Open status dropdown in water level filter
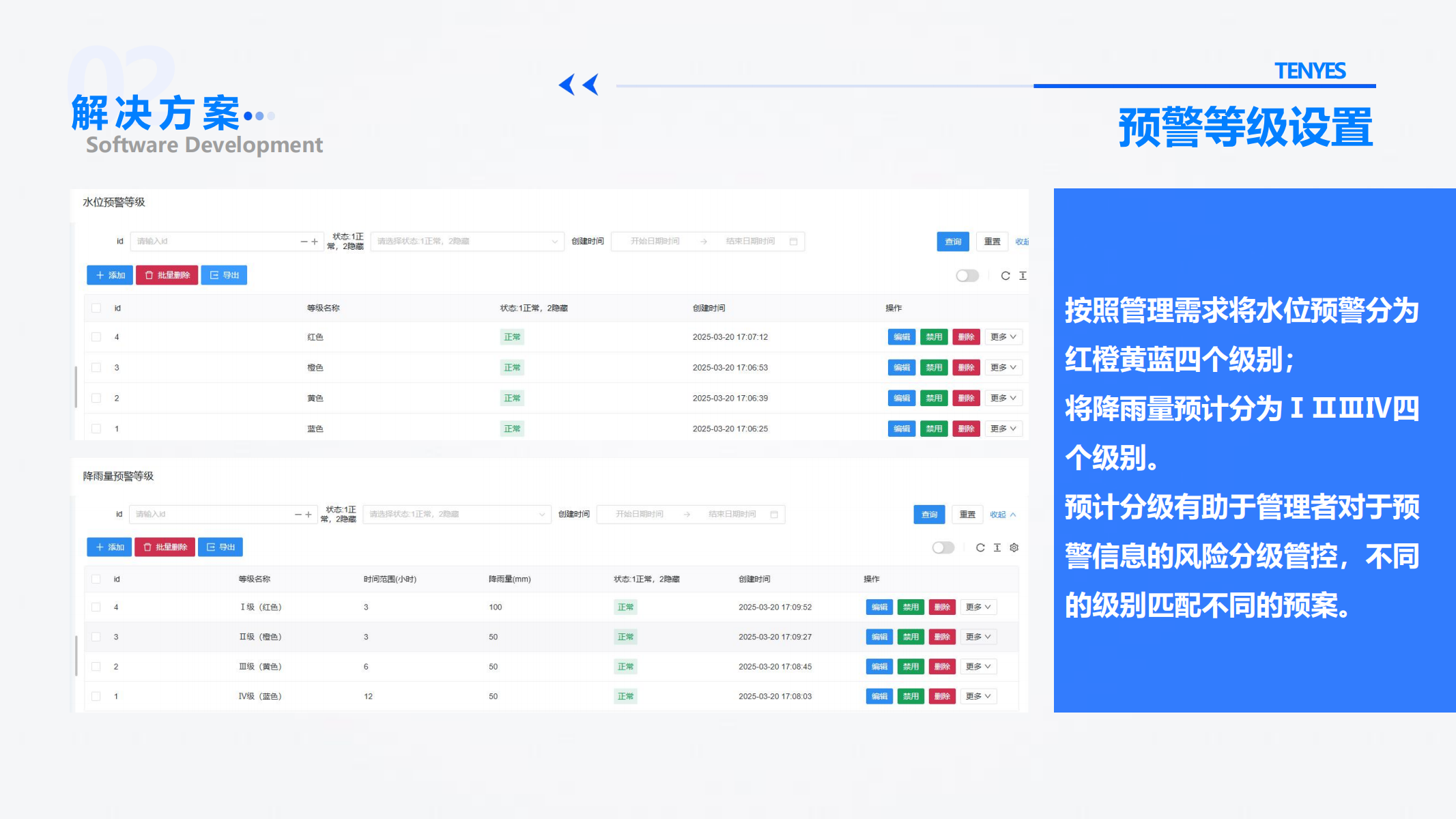The width and height of the screenshot is (1456, 819). pos(467,242)
